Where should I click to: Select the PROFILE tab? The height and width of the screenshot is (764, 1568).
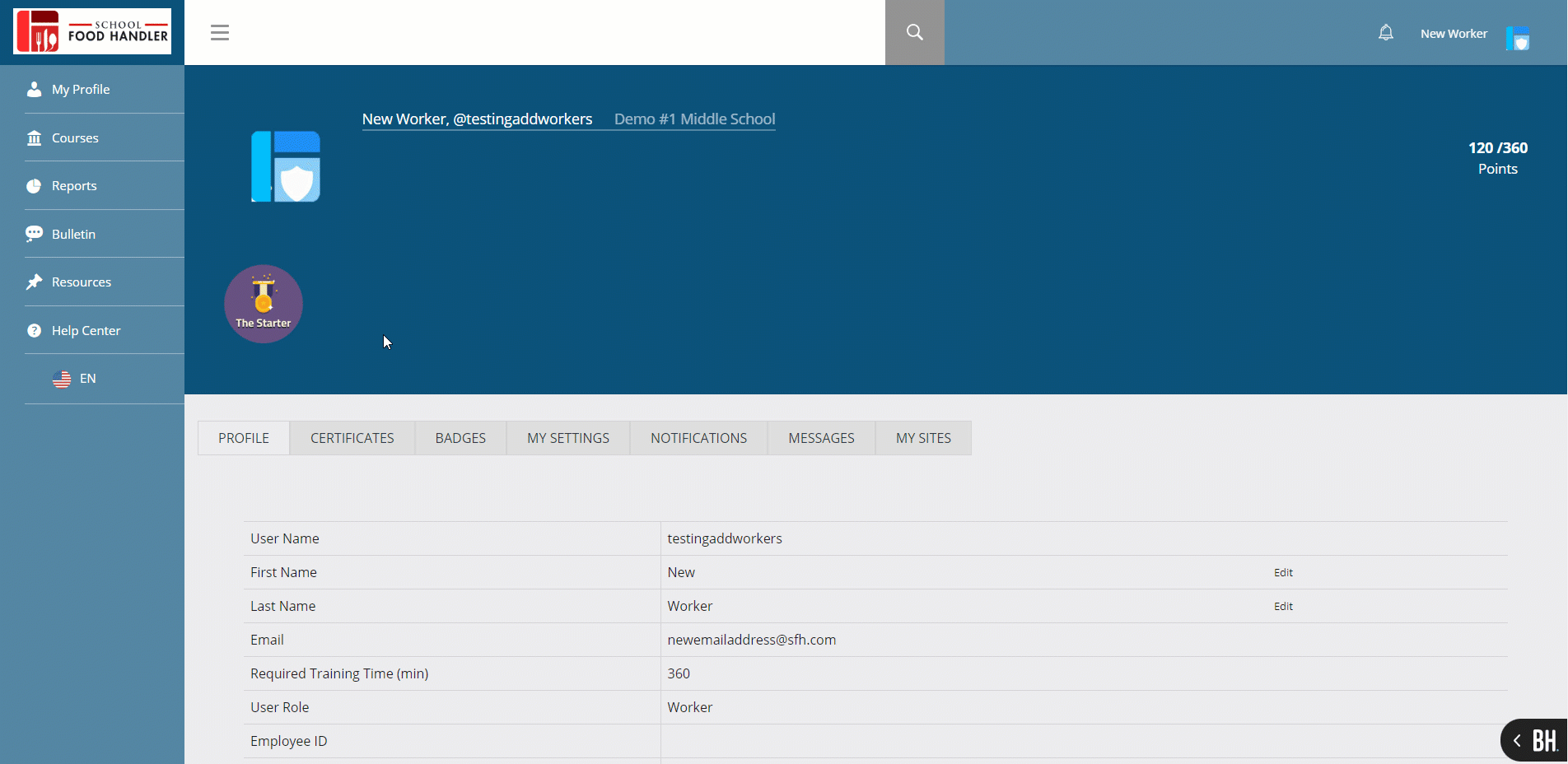244,438
